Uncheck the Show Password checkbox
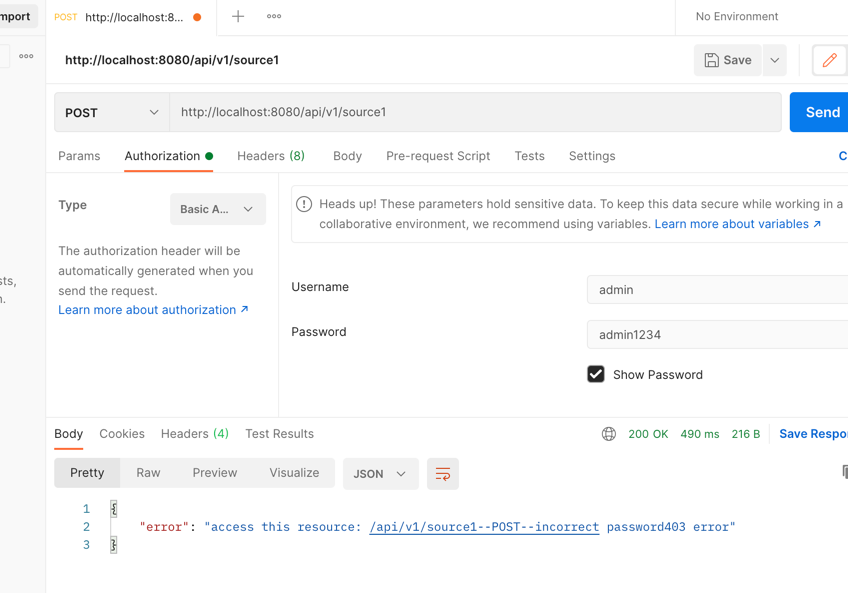Viewport: 848px width, 593px height. pyautogui.click(x=596, y=374)
